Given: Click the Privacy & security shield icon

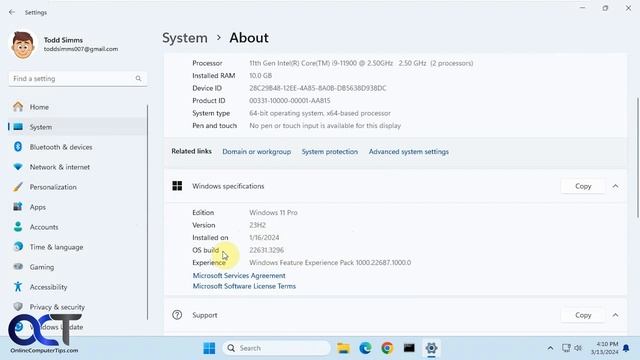Looking at the screenshot, I should tap(18, 307).
